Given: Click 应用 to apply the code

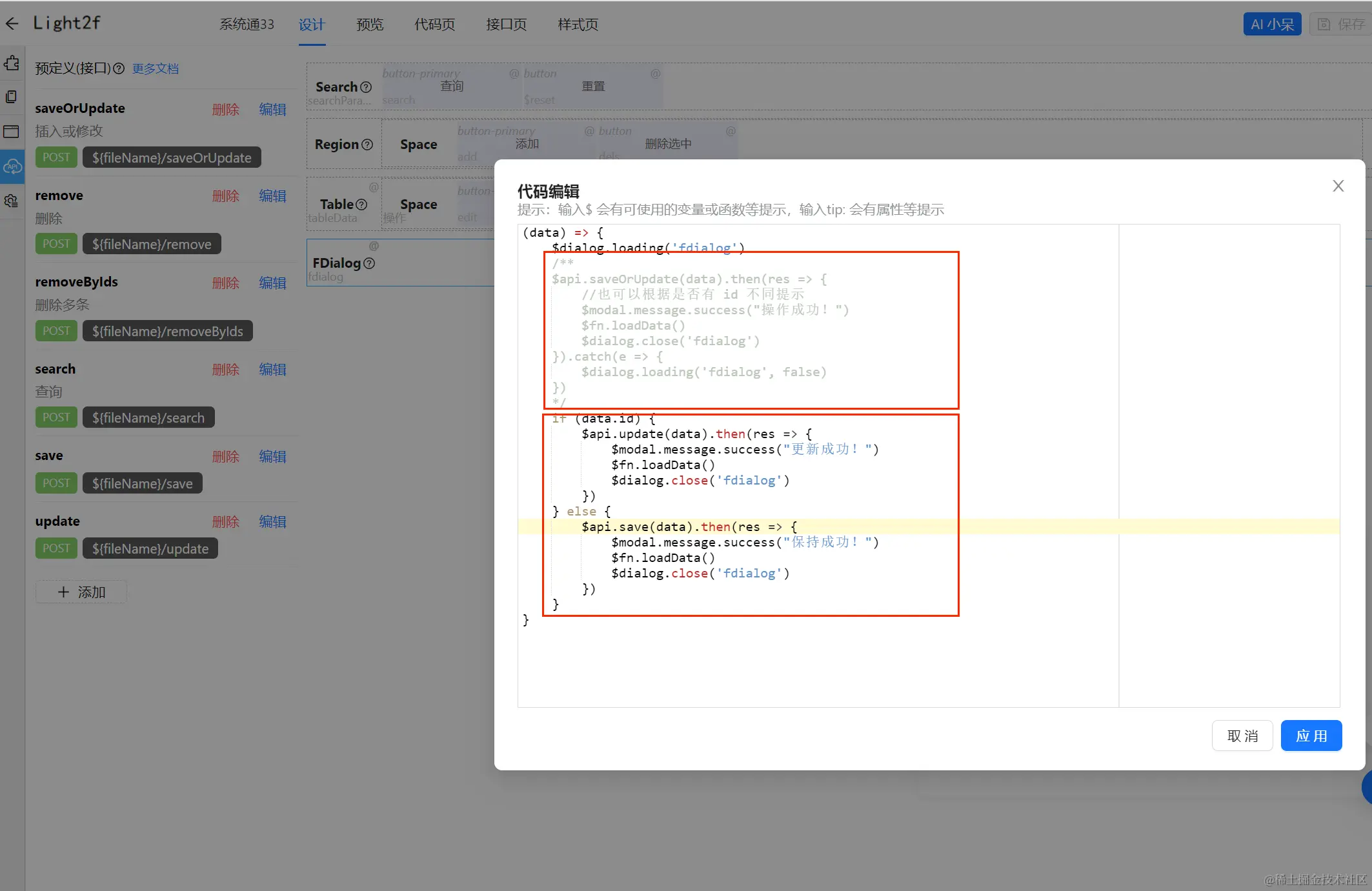Looking at the screenshot, I should click(x=1311, y=736).
